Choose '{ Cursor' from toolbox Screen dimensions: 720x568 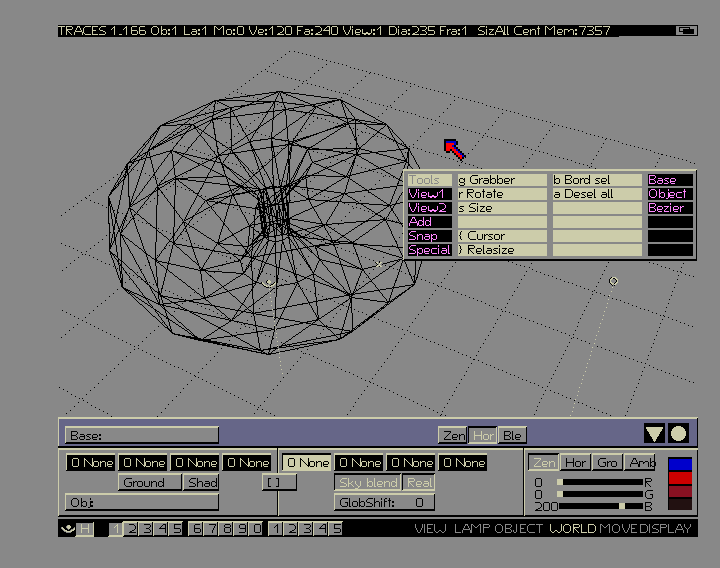[x=502, y=236]
